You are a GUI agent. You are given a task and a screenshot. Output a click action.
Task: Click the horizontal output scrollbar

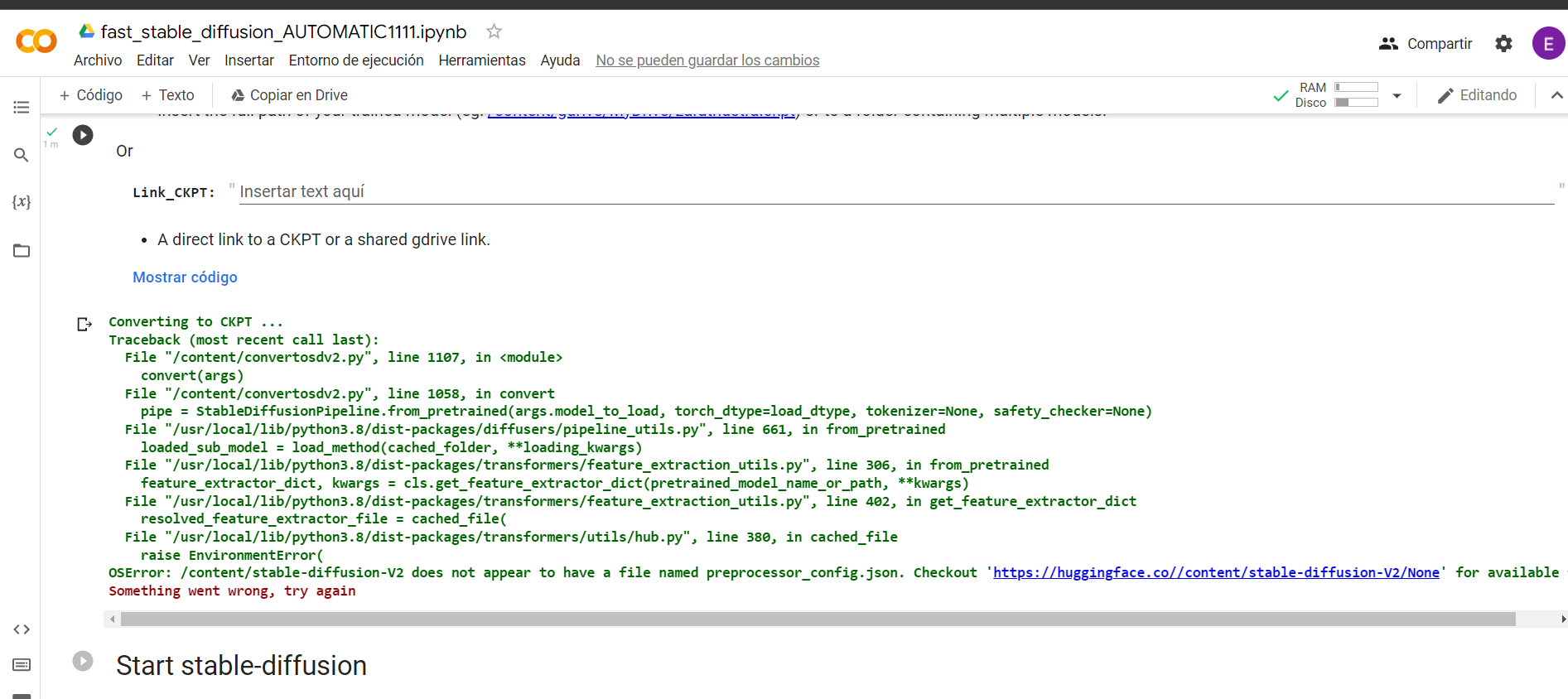(818, 619)
